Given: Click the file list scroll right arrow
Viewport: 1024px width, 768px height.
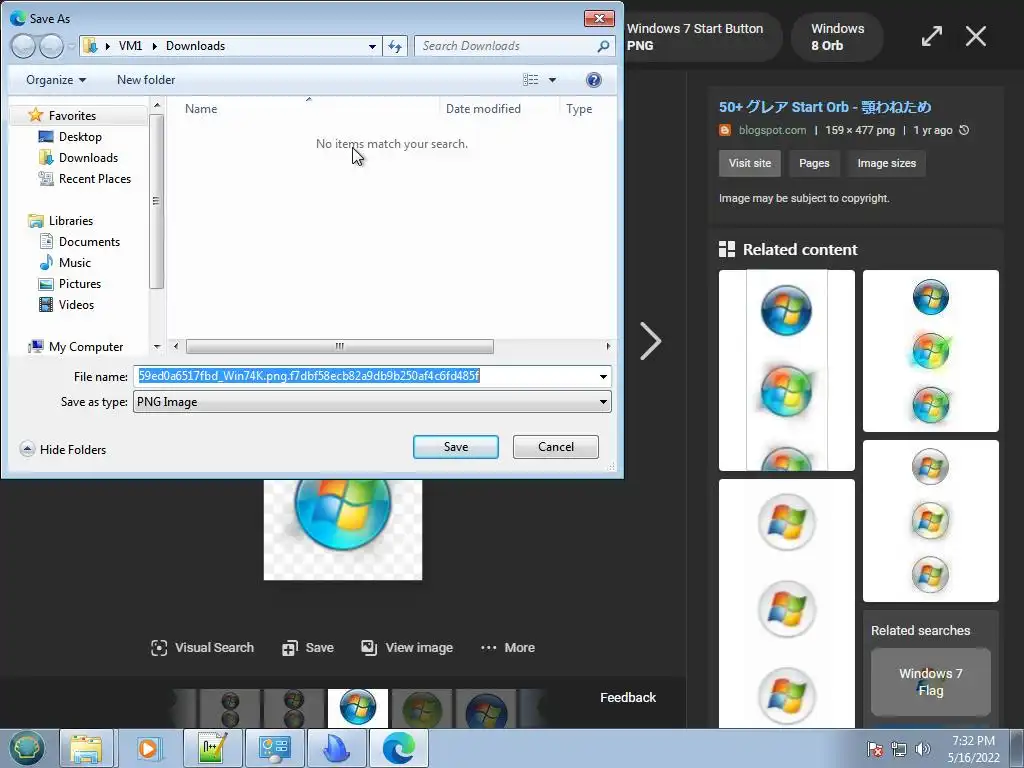Looking at the screenshot, I should pos(608,346).
